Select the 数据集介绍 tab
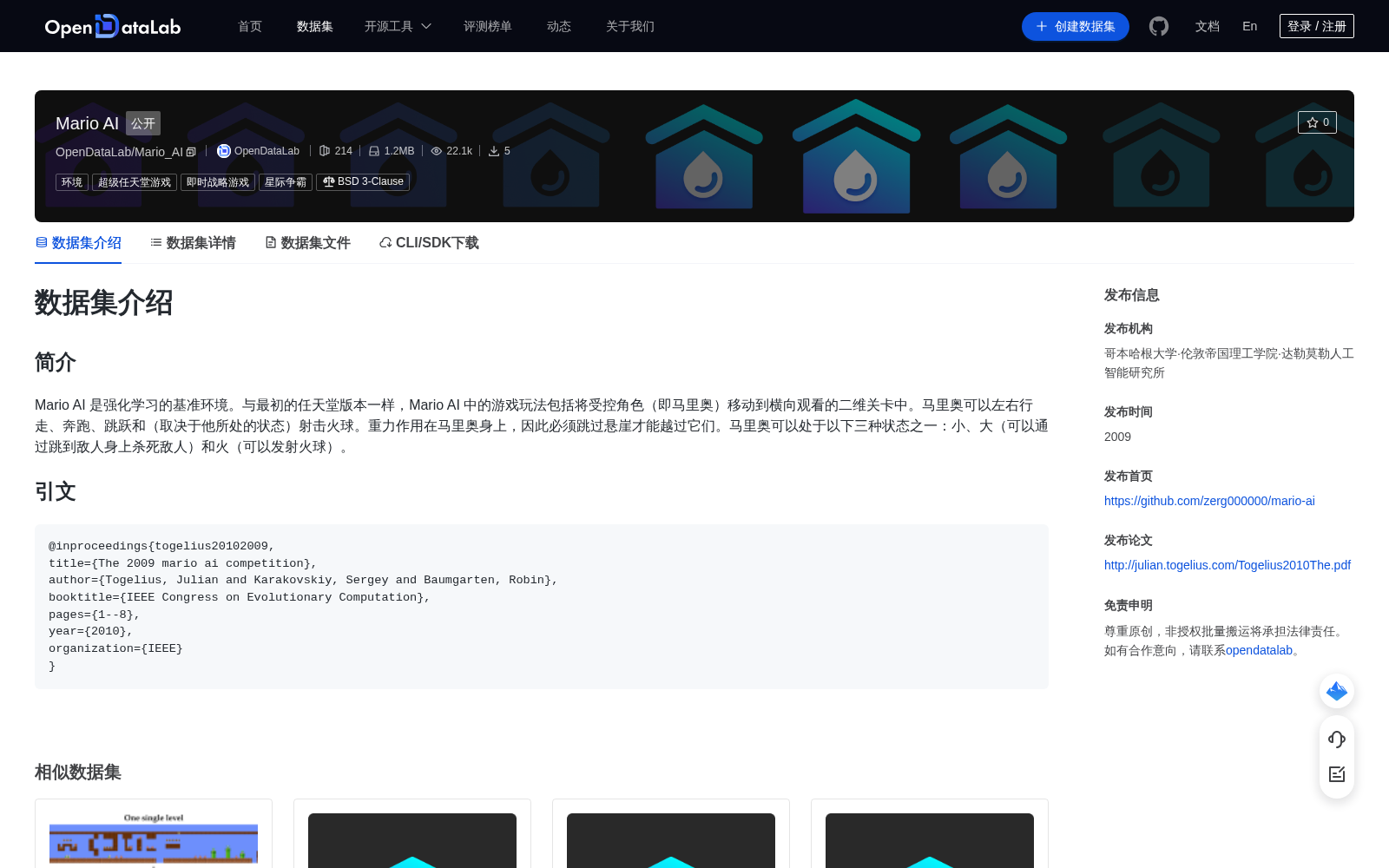The height and width of the screenshot is (868, 1389). [78, 243]
